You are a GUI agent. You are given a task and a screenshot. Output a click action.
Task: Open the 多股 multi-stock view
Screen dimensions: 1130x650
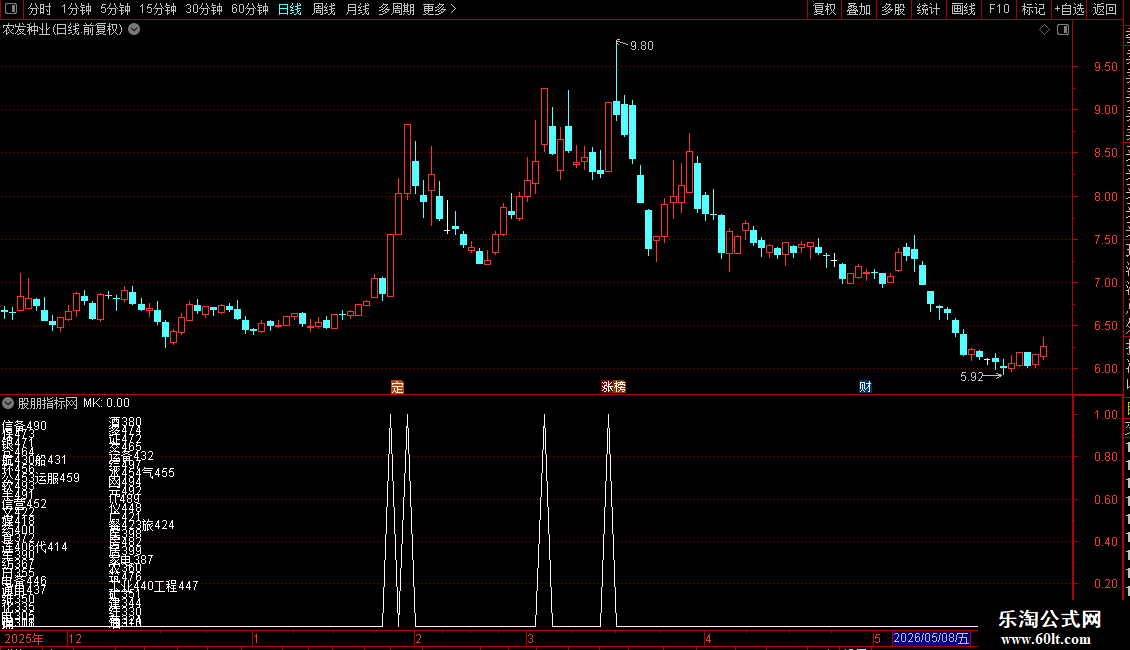point(894,9)
